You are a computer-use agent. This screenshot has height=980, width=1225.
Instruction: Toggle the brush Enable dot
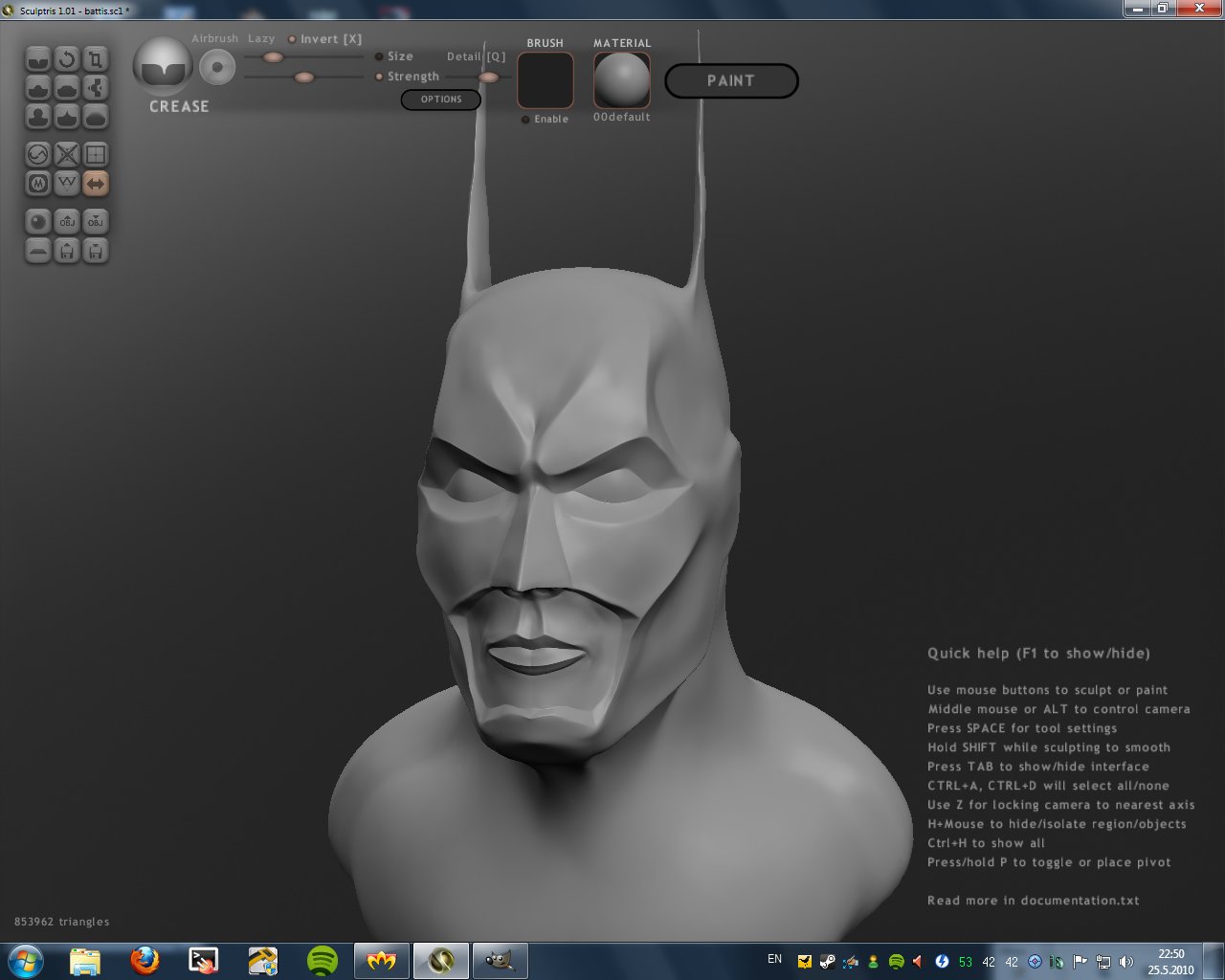[x=525, y=120]
